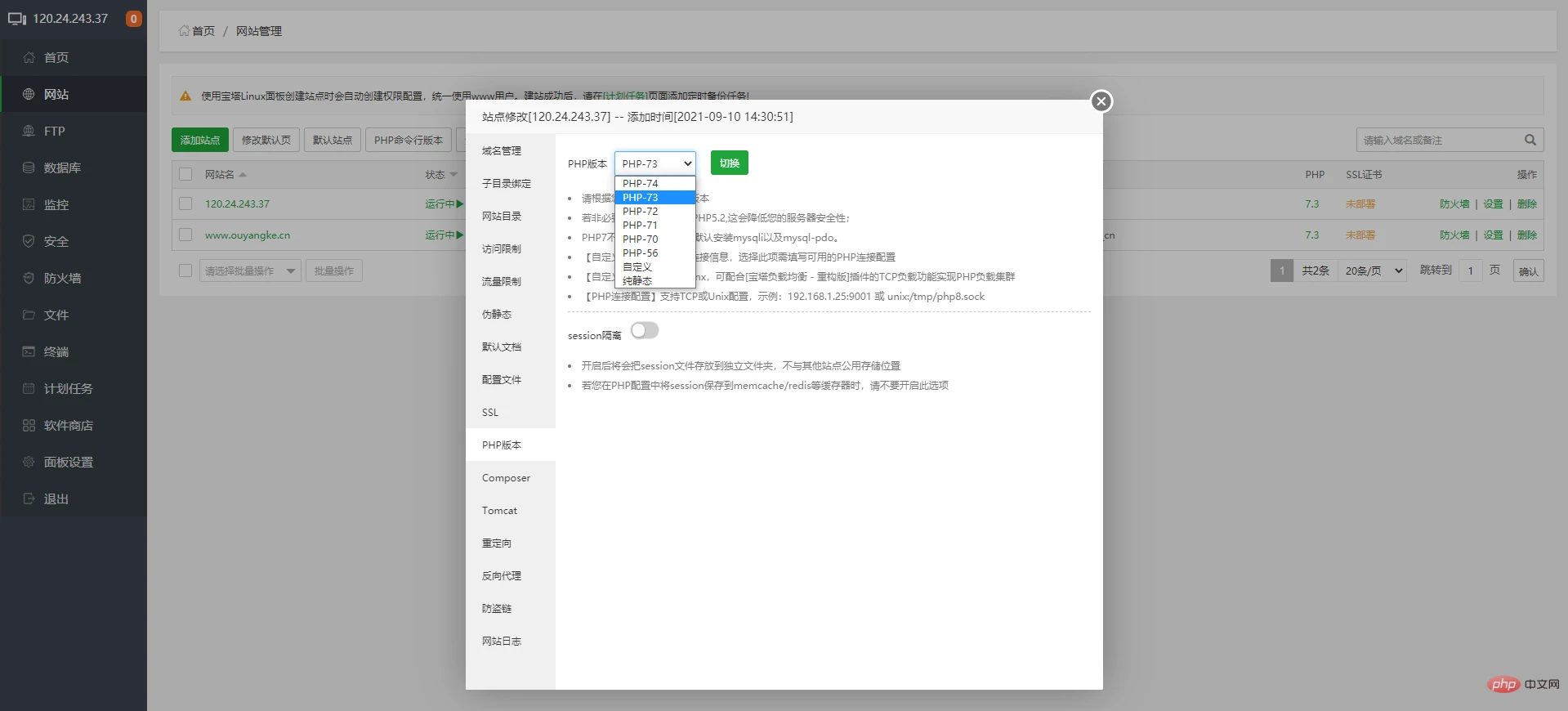Click the green 切换 button

point(730,163)
